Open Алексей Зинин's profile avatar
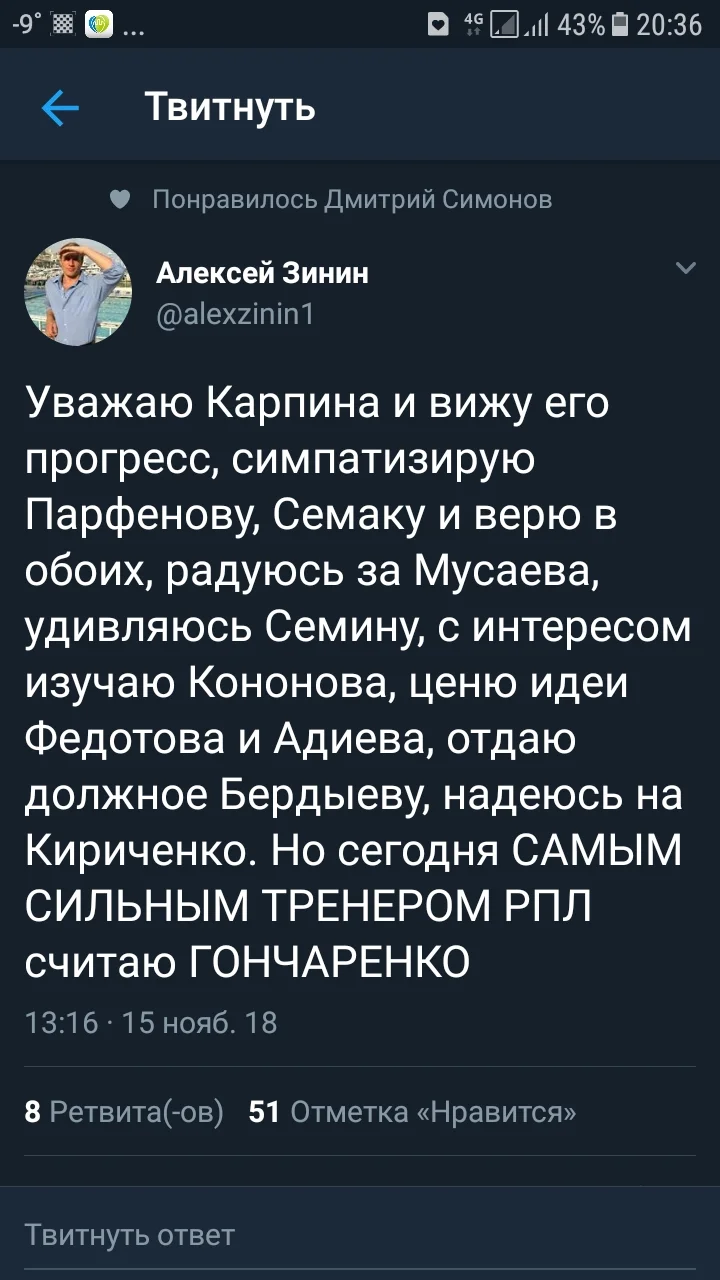The width and height of the screenshot is (720, 1280). pyautogui.click(x=77, y=292)
